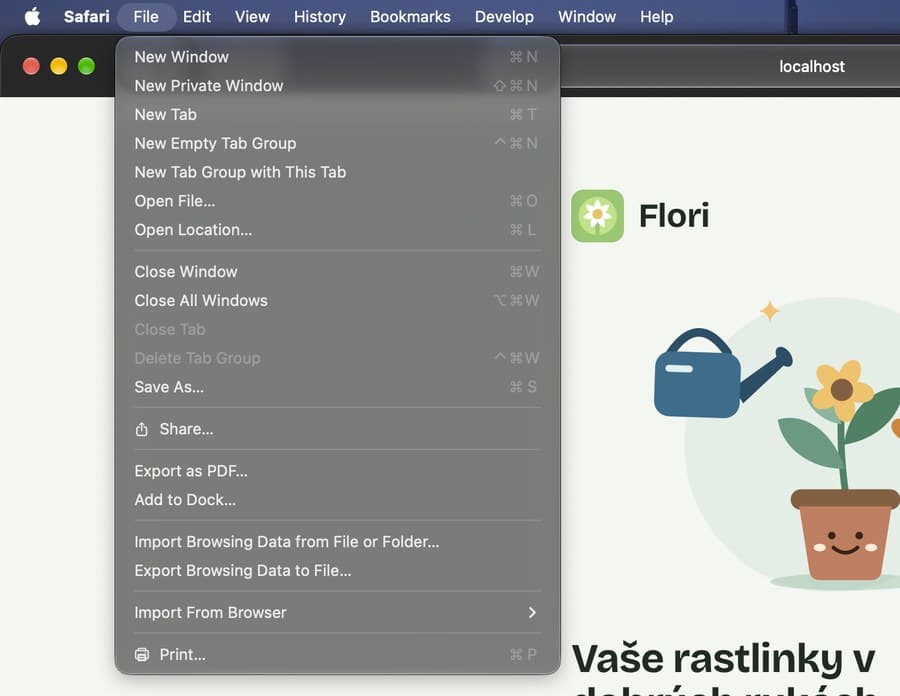Choose Add to Dock...

[x=338, y=500]
